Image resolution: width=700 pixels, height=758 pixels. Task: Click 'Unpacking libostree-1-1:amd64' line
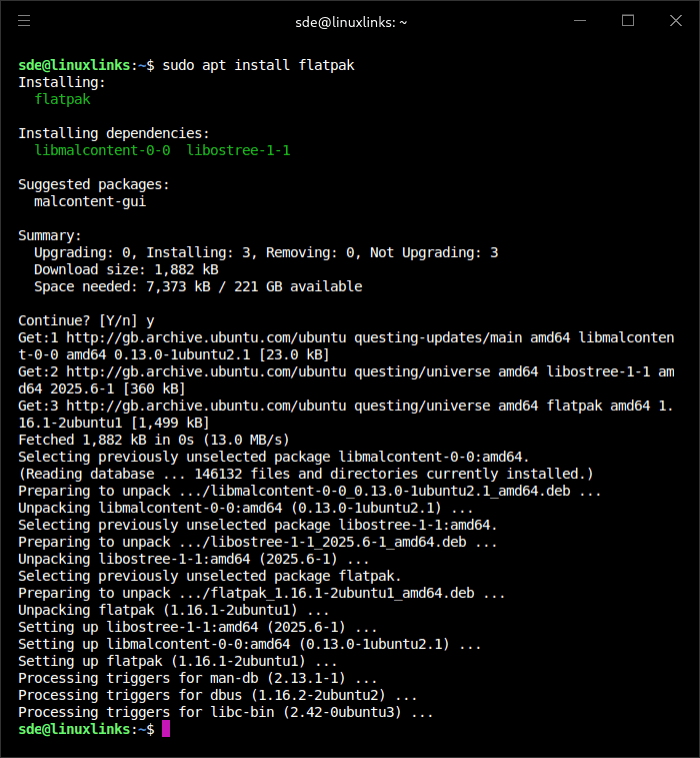coord(193,559)
